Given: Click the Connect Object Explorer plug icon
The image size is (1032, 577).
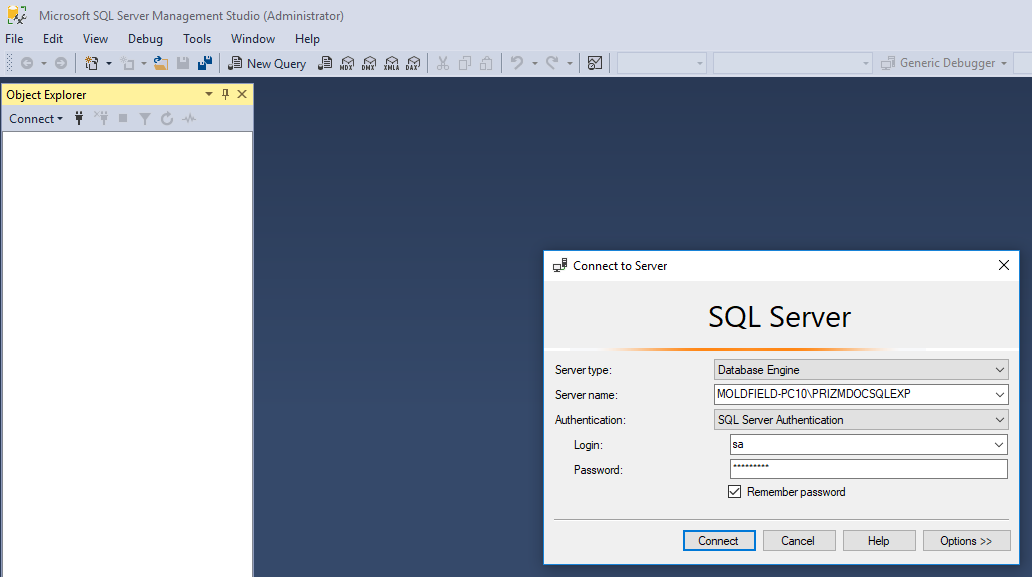Looking at the screenshot, I should pyautogui.click(x=79, y=118).
